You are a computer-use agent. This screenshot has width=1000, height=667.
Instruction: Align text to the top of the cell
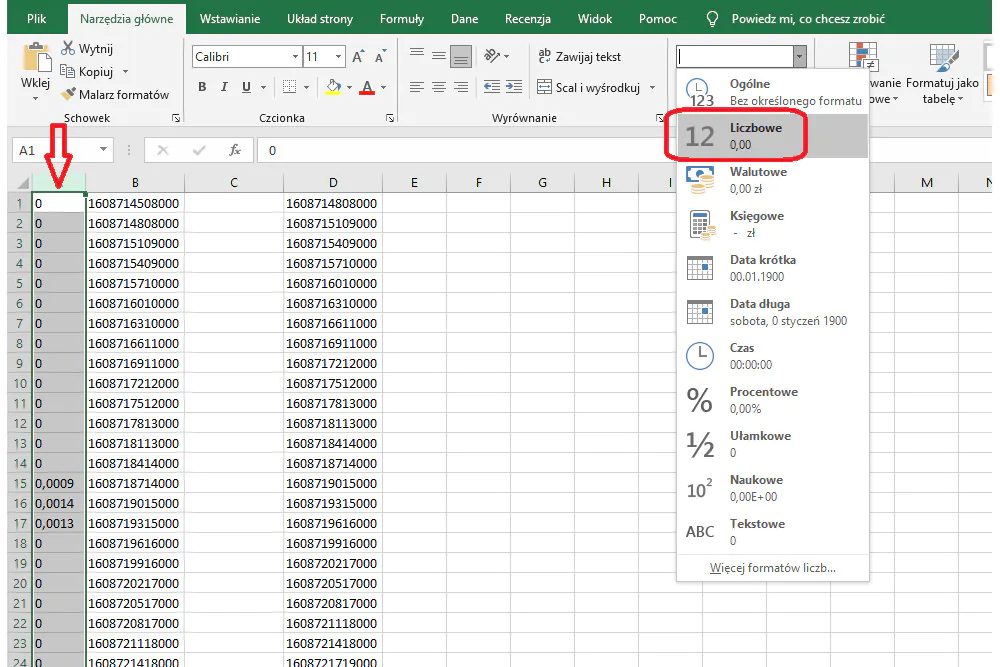tap(417, 56)
